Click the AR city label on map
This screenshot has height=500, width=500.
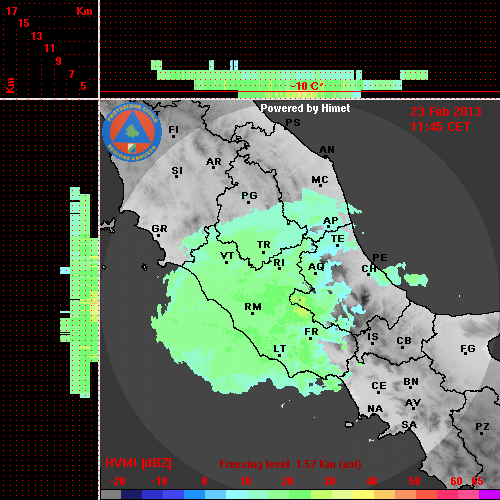tap(214, 162)
